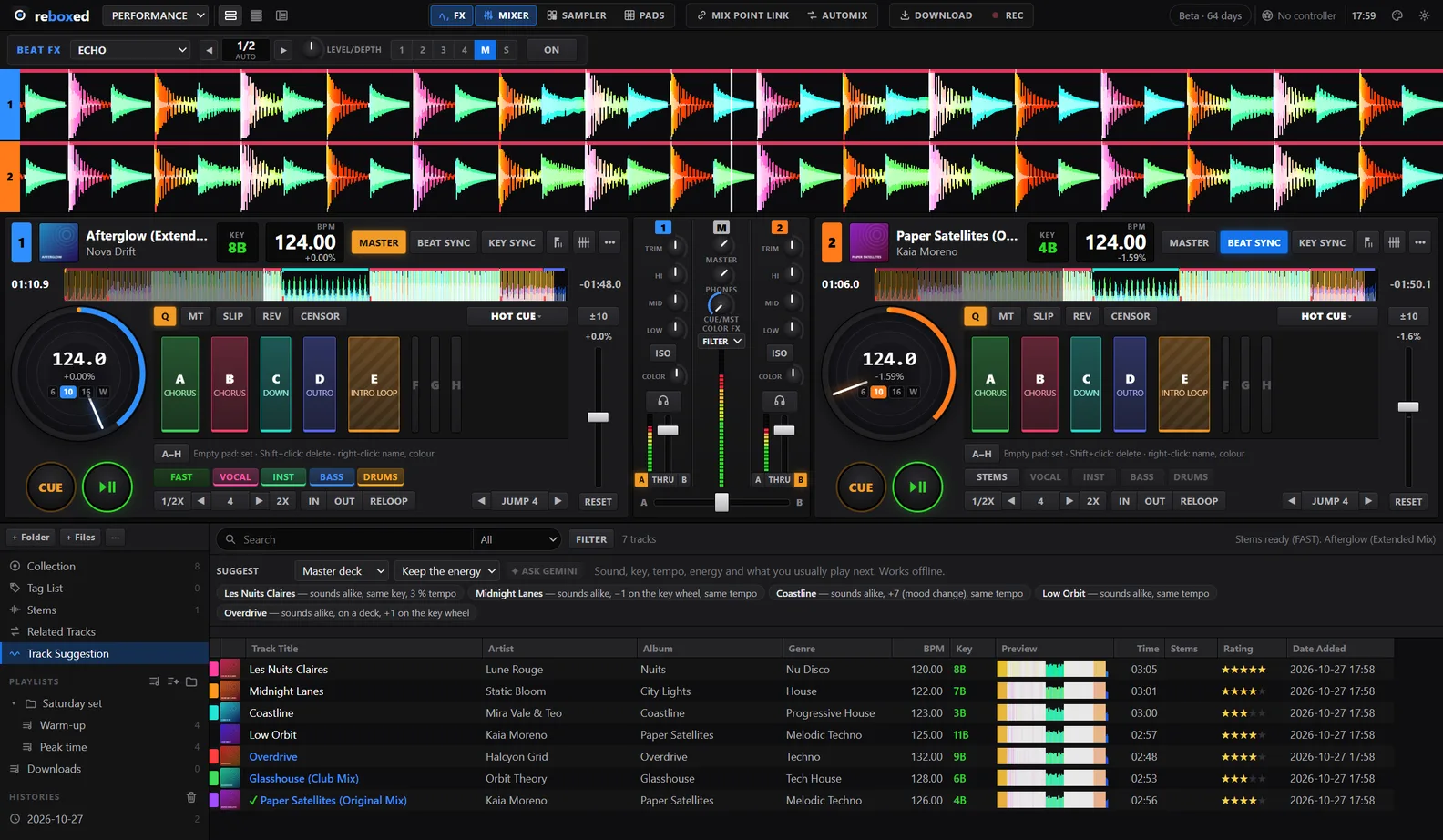Open deck 2 more options (three dots)

pyautogui.click(x=1420, y=242)
